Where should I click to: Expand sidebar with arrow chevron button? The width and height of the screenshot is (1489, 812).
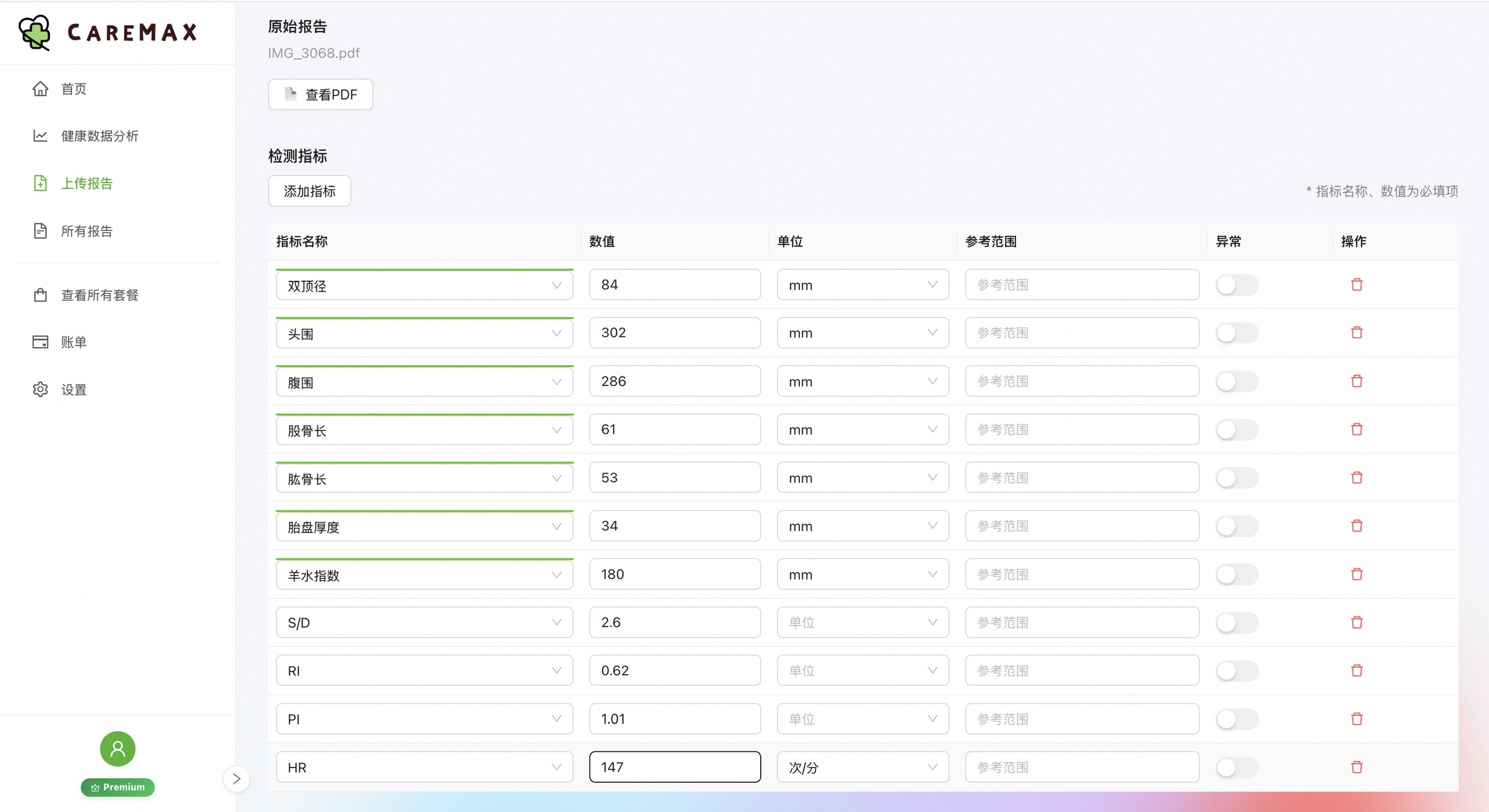point(236,779)
